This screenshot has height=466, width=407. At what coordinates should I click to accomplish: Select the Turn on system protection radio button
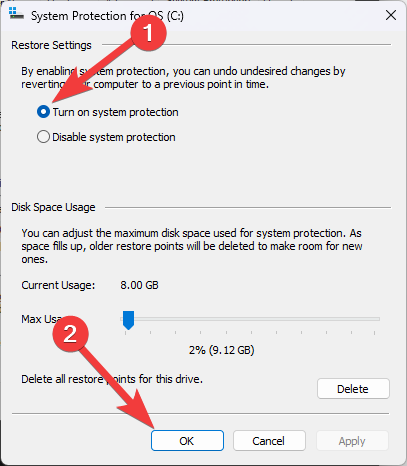pyautogui.click(x=43, y=112)
